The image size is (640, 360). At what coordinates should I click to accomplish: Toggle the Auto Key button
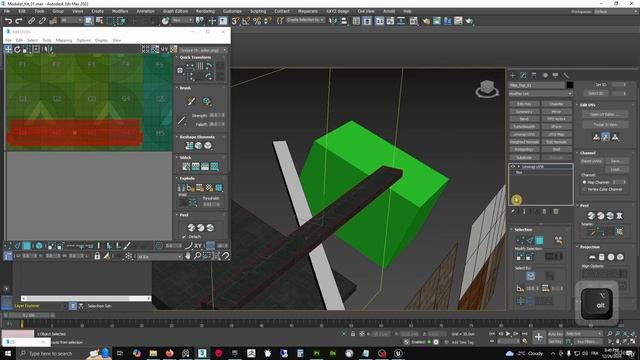tap(556, 334)
